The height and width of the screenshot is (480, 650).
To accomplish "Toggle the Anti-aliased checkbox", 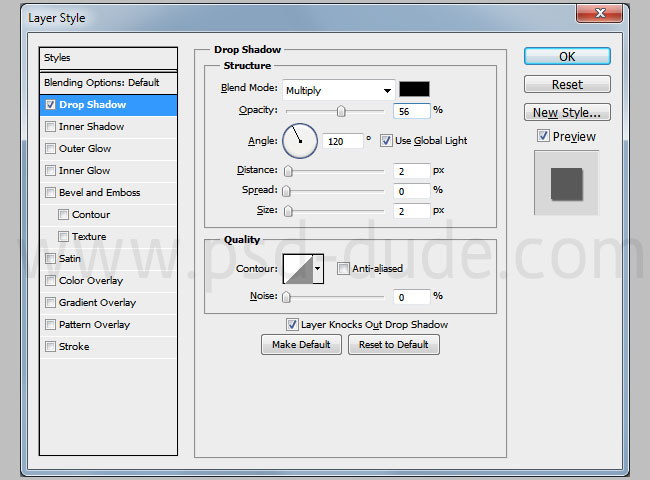I will [x=343, y=269].
